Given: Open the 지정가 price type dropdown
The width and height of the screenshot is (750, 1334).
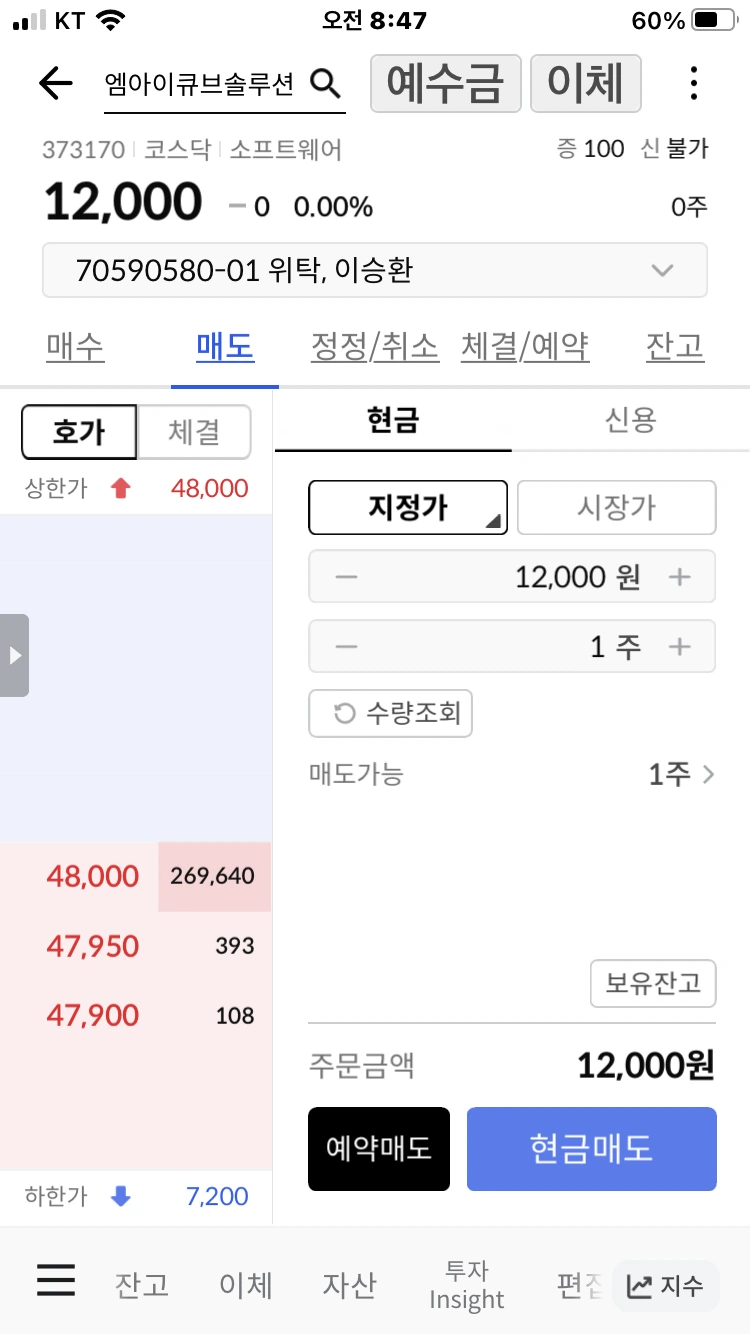Looking at the screenshot, I should (407, 507).
